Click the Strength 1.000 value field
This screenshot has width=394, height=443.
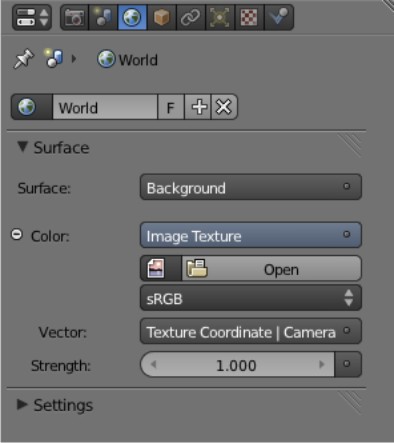click(237, 364)
